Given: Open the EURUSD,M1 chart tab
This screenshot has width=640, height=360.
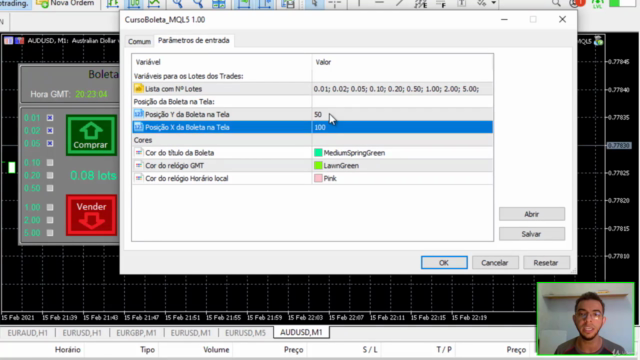Looking at the screenshot, I should point(191,333).
